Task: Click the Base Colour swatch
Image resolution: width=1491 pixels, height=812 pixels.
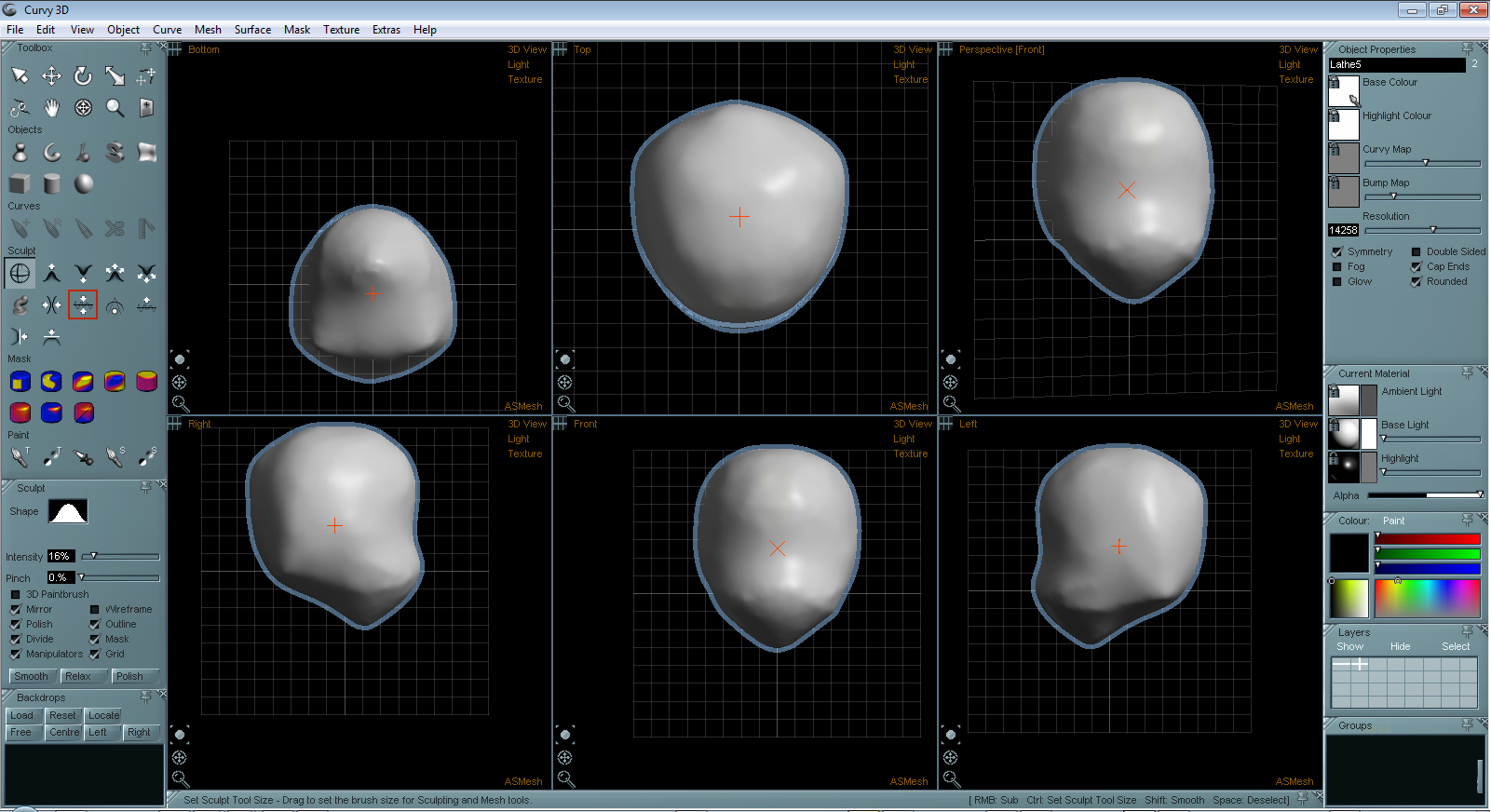Action: [x=1344, y=91]
